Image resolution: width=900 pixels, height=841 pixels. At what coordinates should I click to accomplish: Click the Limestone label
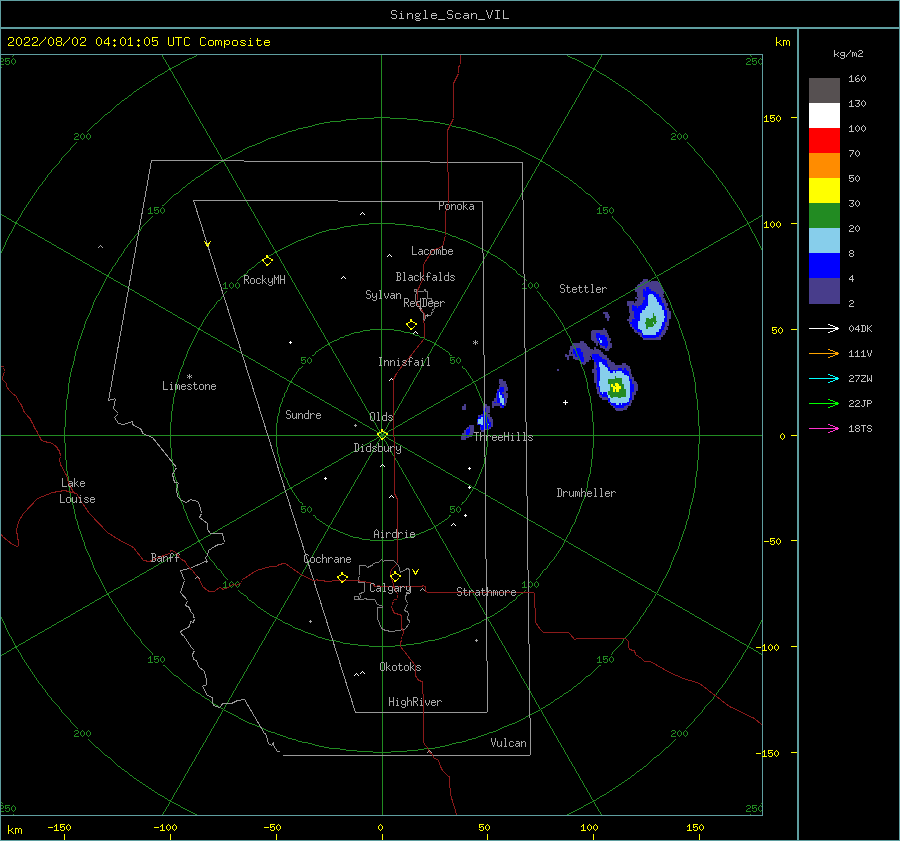pyautogui.click(x=189, y=386)
